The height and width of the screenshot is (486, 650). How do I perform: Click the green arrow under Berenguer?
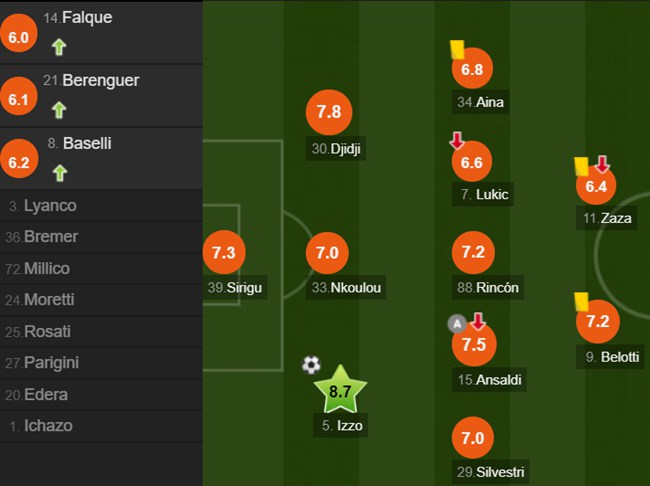coord(59,108)
